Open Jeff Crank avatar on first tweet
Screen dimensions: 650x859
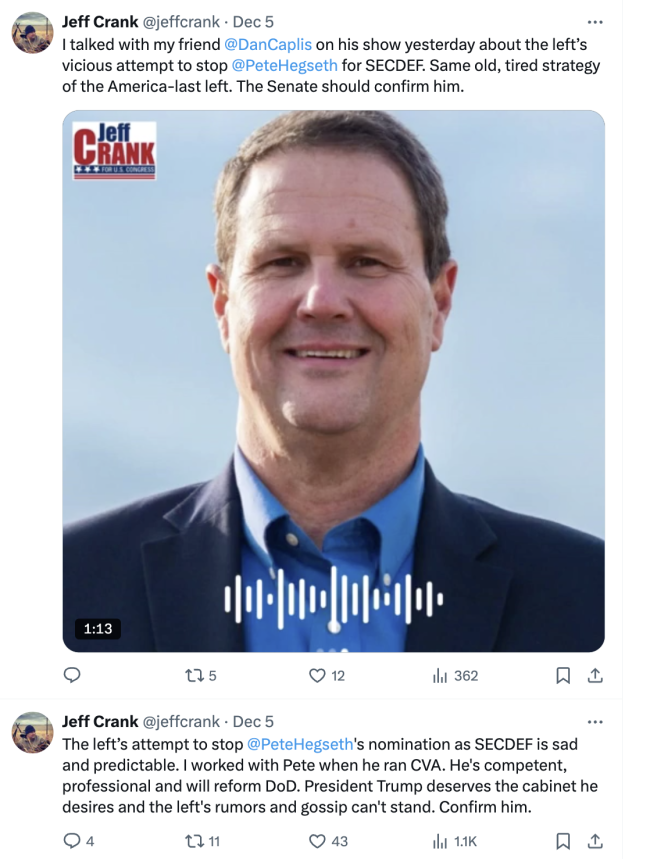click(33, 33)
